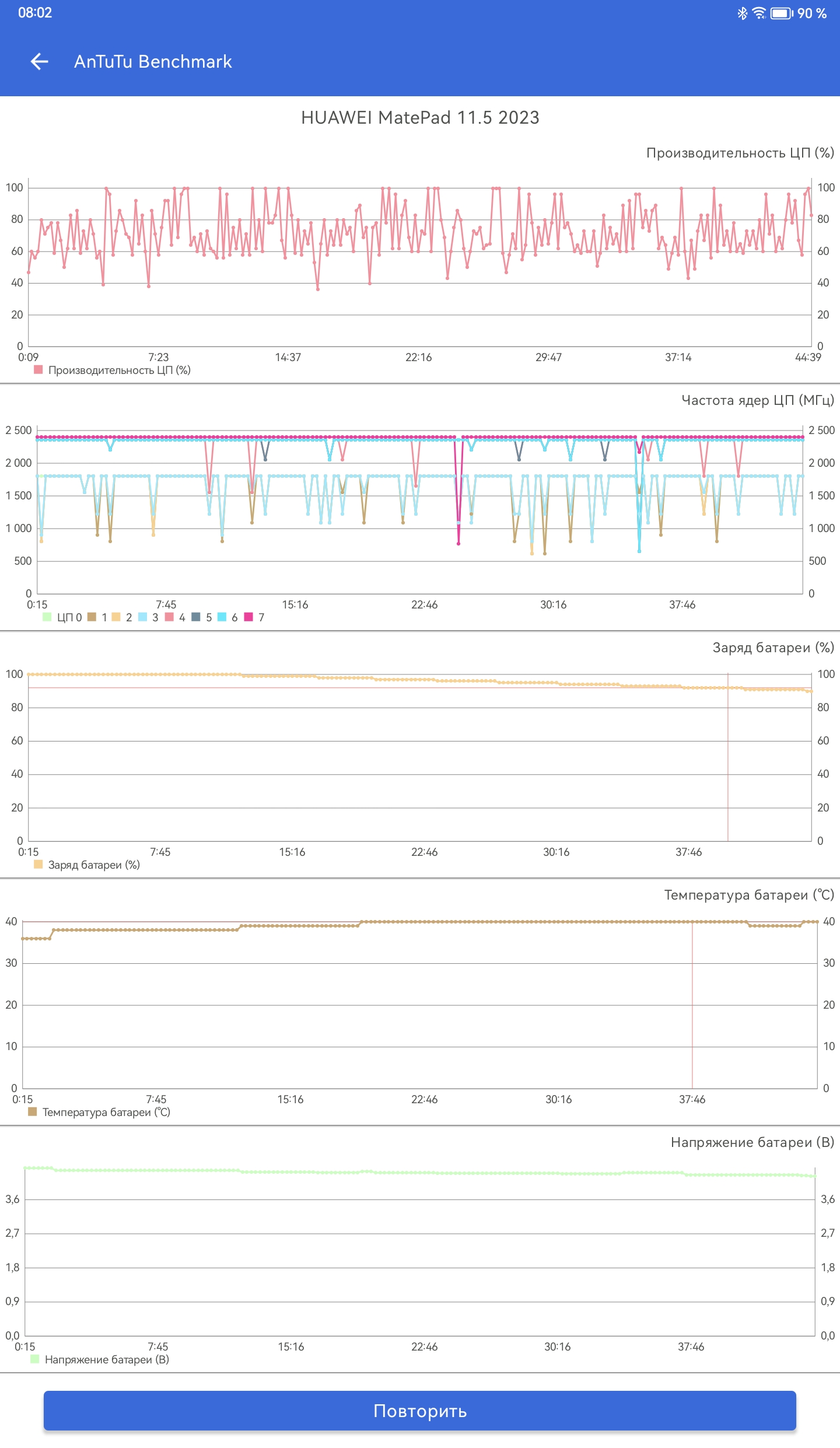This screenshot has height=1448, width=840.
Task: Click core 1 brown legend swatch
Action: 92,617
